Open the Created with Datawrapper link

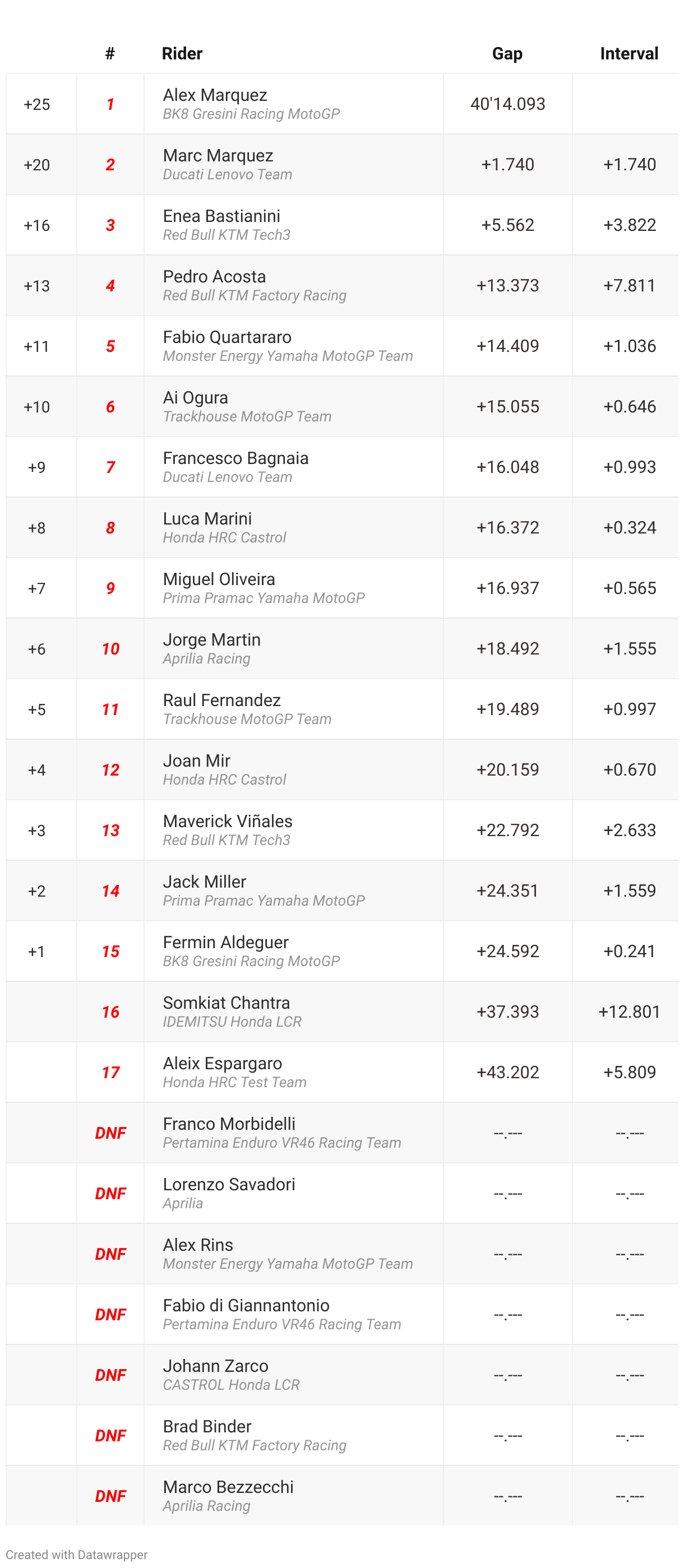(77, 1555)
